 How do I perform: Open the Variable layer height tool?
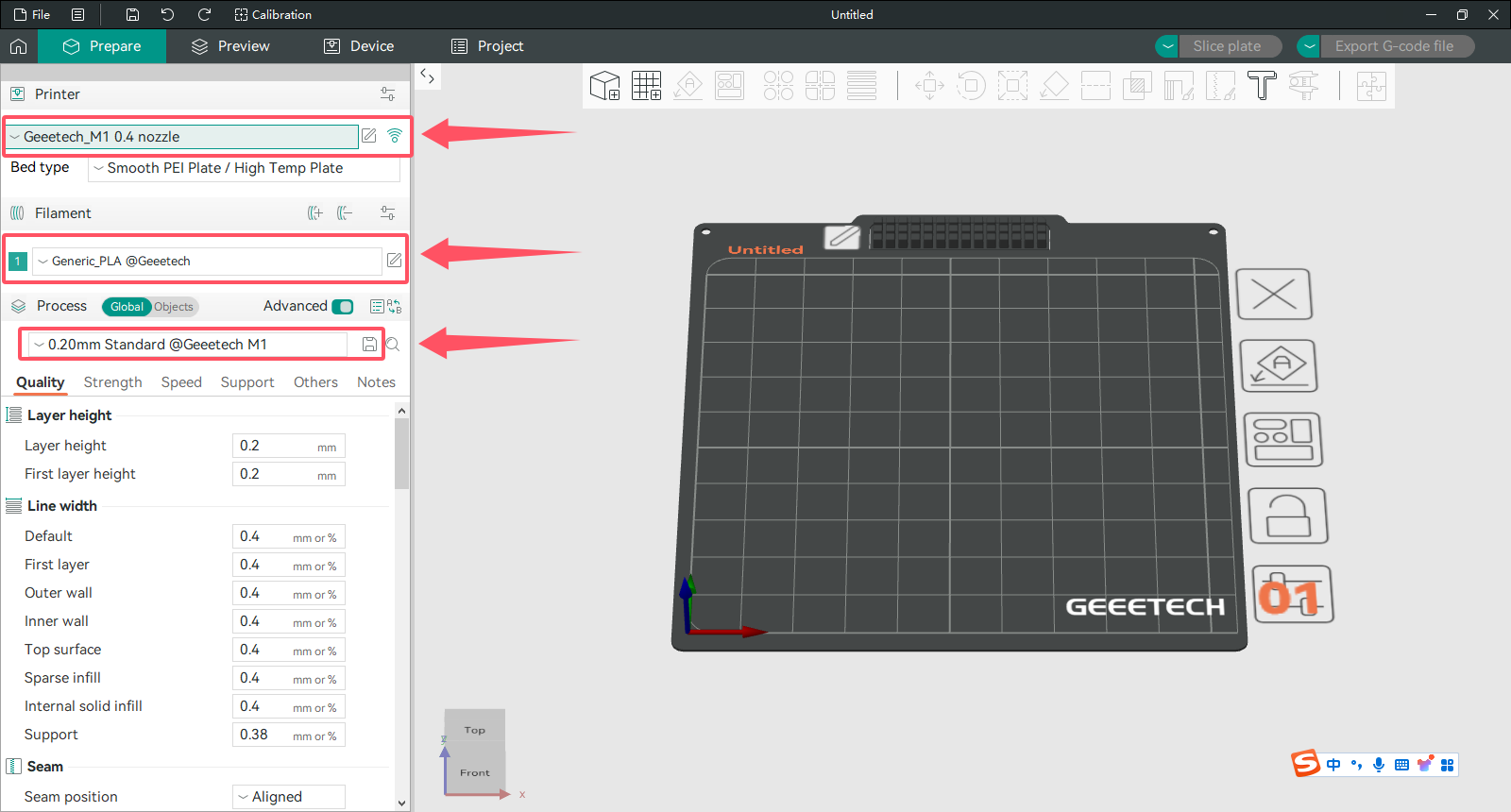tap(861, 86)
